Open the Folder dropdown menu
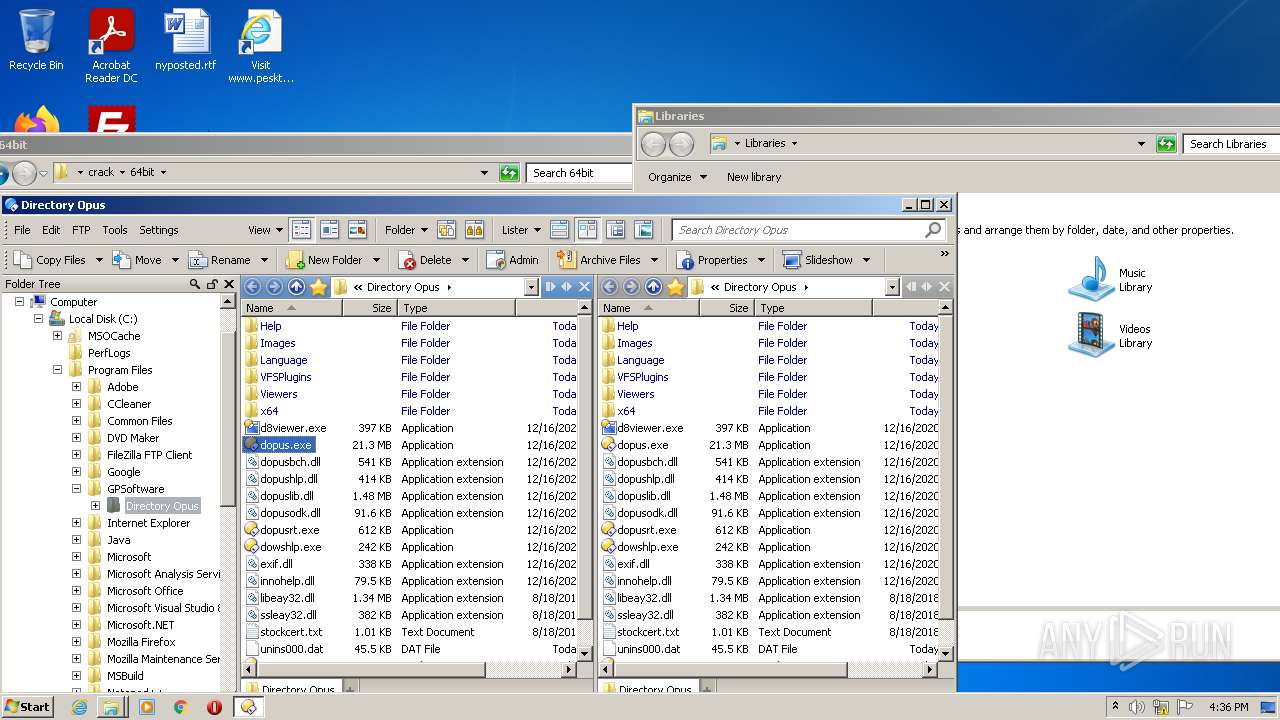The height and width of the screenshot is (720, 1280). 406,230
